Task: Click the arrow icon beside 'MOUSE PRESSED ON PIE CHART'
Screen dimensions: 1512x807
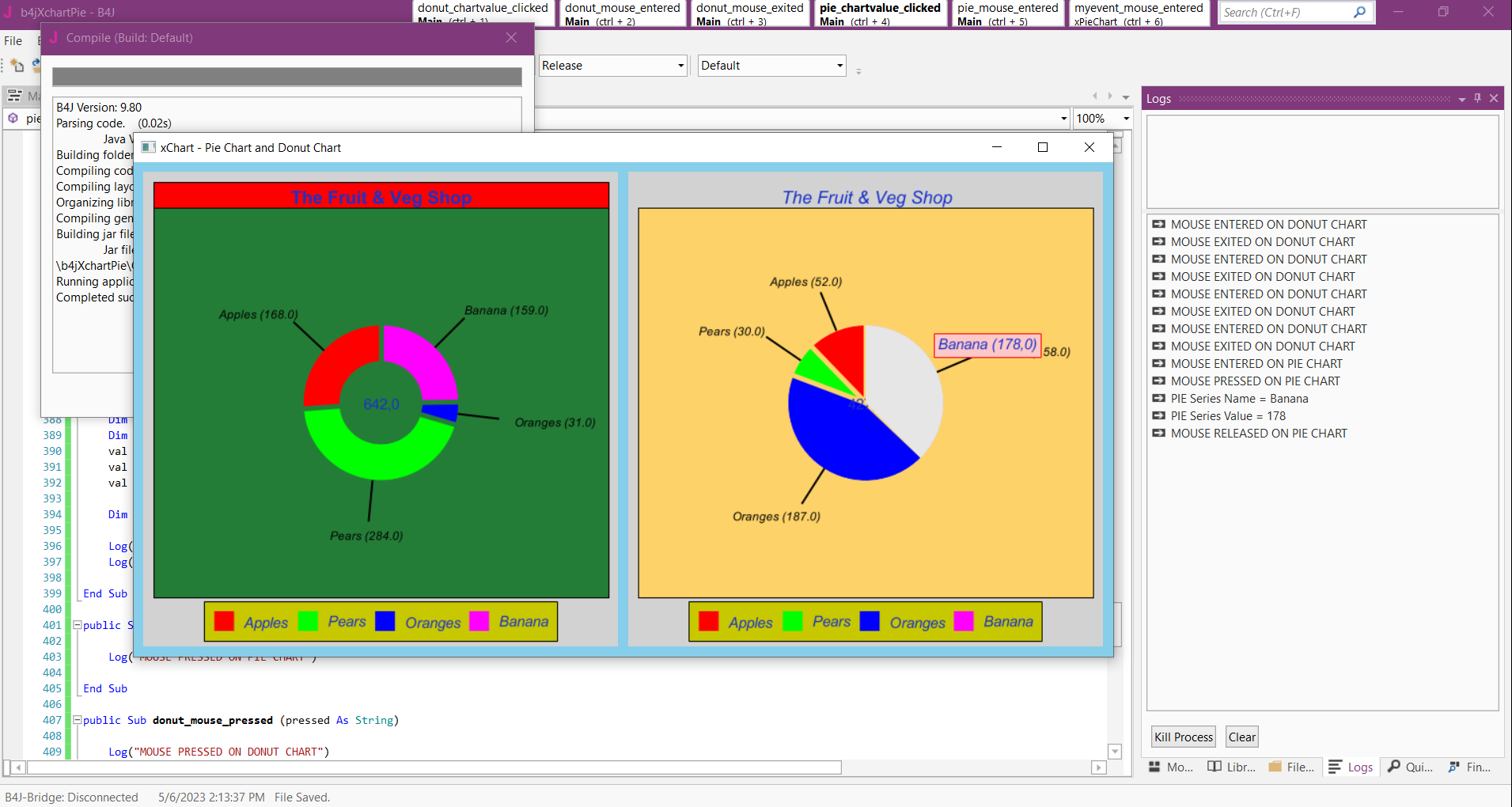Action: [1158, 381]
